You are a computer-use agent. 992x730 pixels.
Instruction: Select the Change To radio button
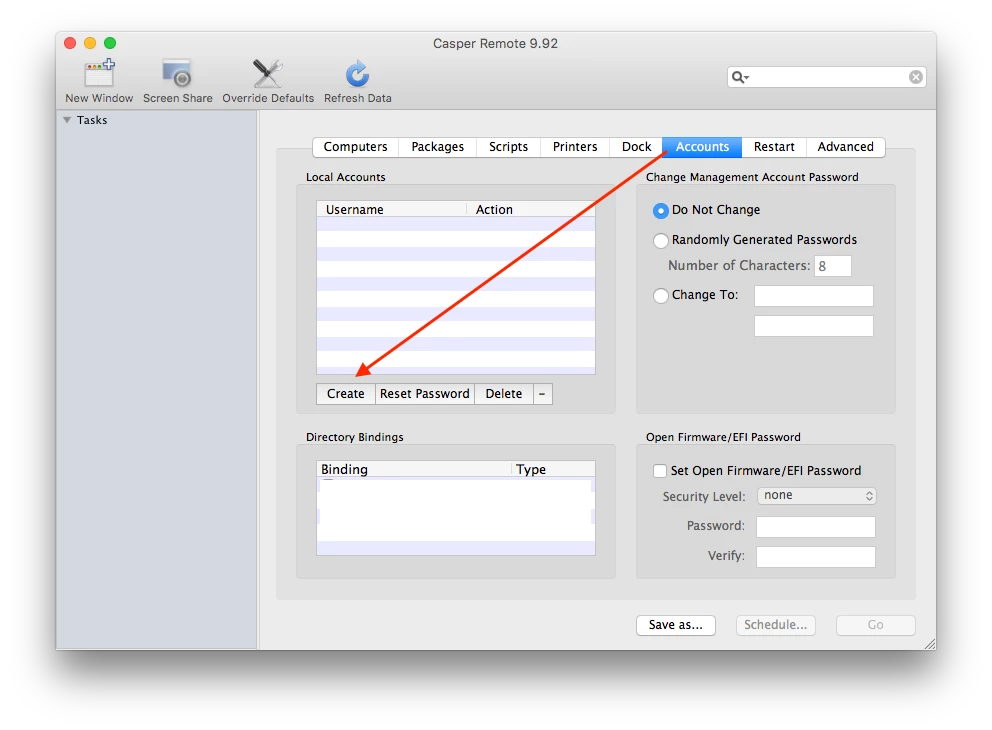coord(660,295)
